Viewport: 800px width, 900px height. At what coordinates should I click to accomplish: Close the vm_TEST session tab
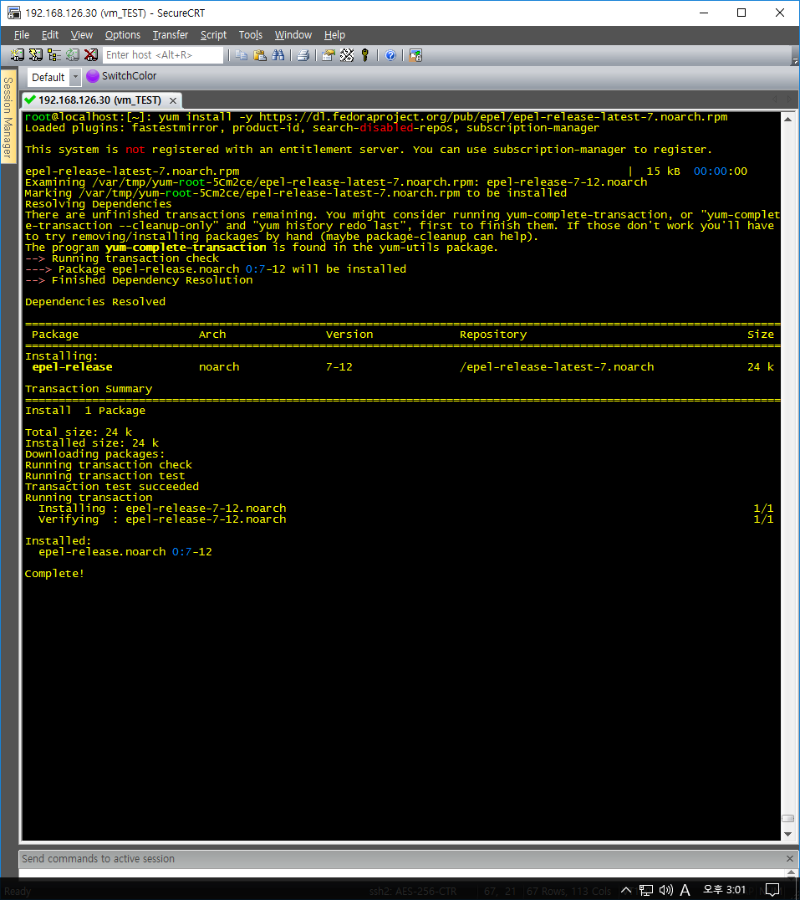pyautogui.click(x=172, y=101)
